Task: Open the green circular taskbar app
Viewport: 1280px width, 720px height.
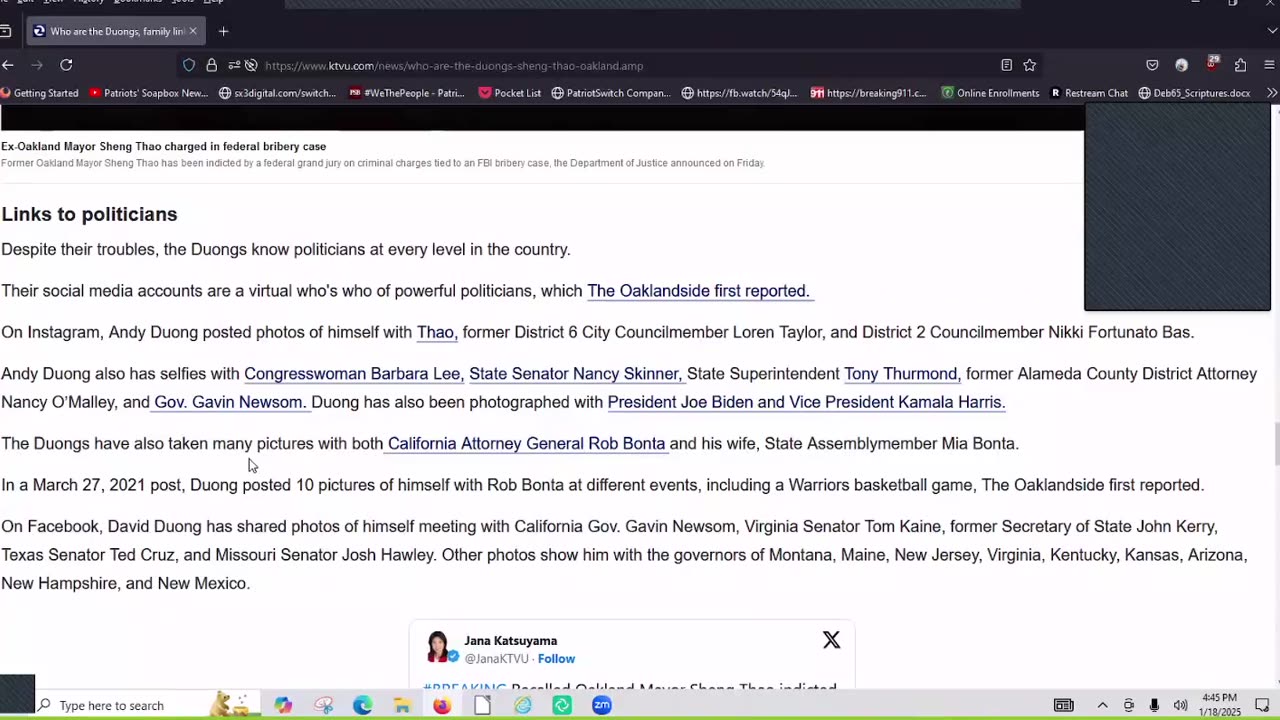Action: [x=562, y=705]
